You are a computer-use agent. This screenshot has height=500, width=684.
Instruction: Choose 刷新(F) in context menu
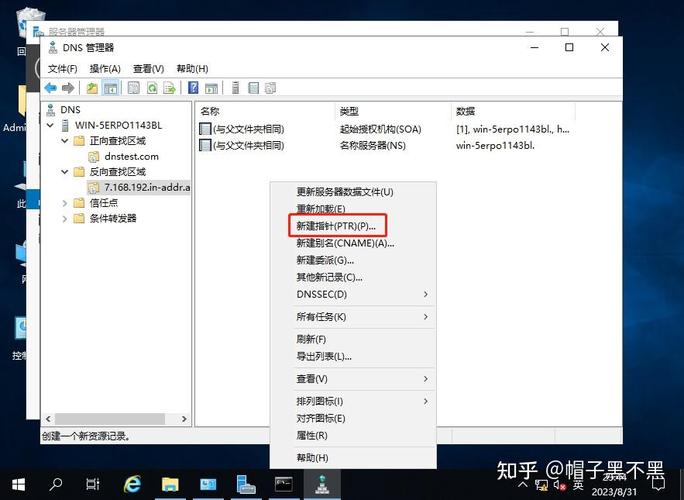pos(353,339)
